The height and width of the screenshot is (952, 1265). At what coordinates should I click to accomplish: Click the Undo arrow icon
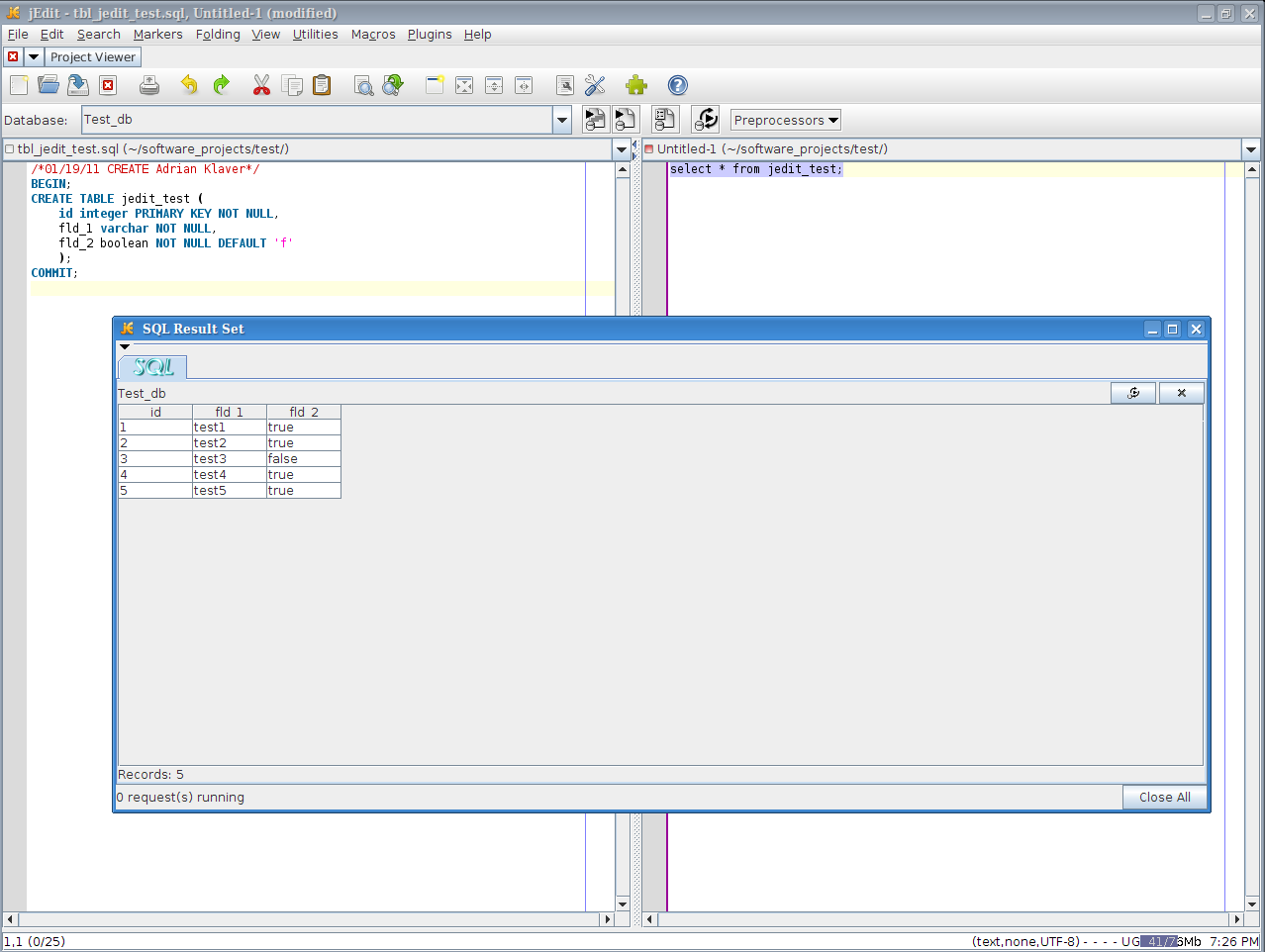(x=189, y=85)
